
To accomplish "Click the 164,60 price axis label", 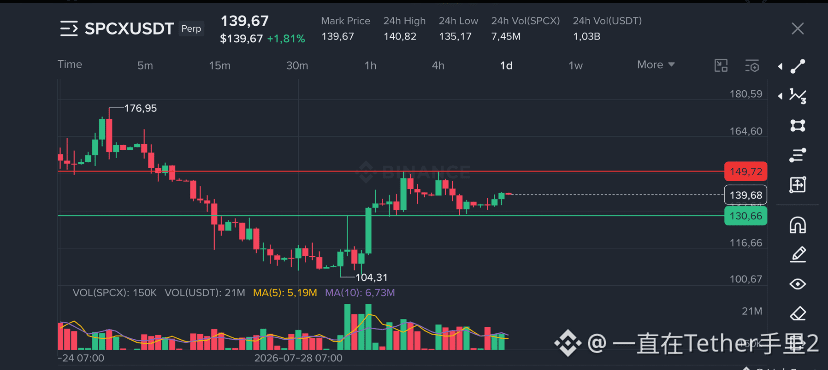I will 746,131.
